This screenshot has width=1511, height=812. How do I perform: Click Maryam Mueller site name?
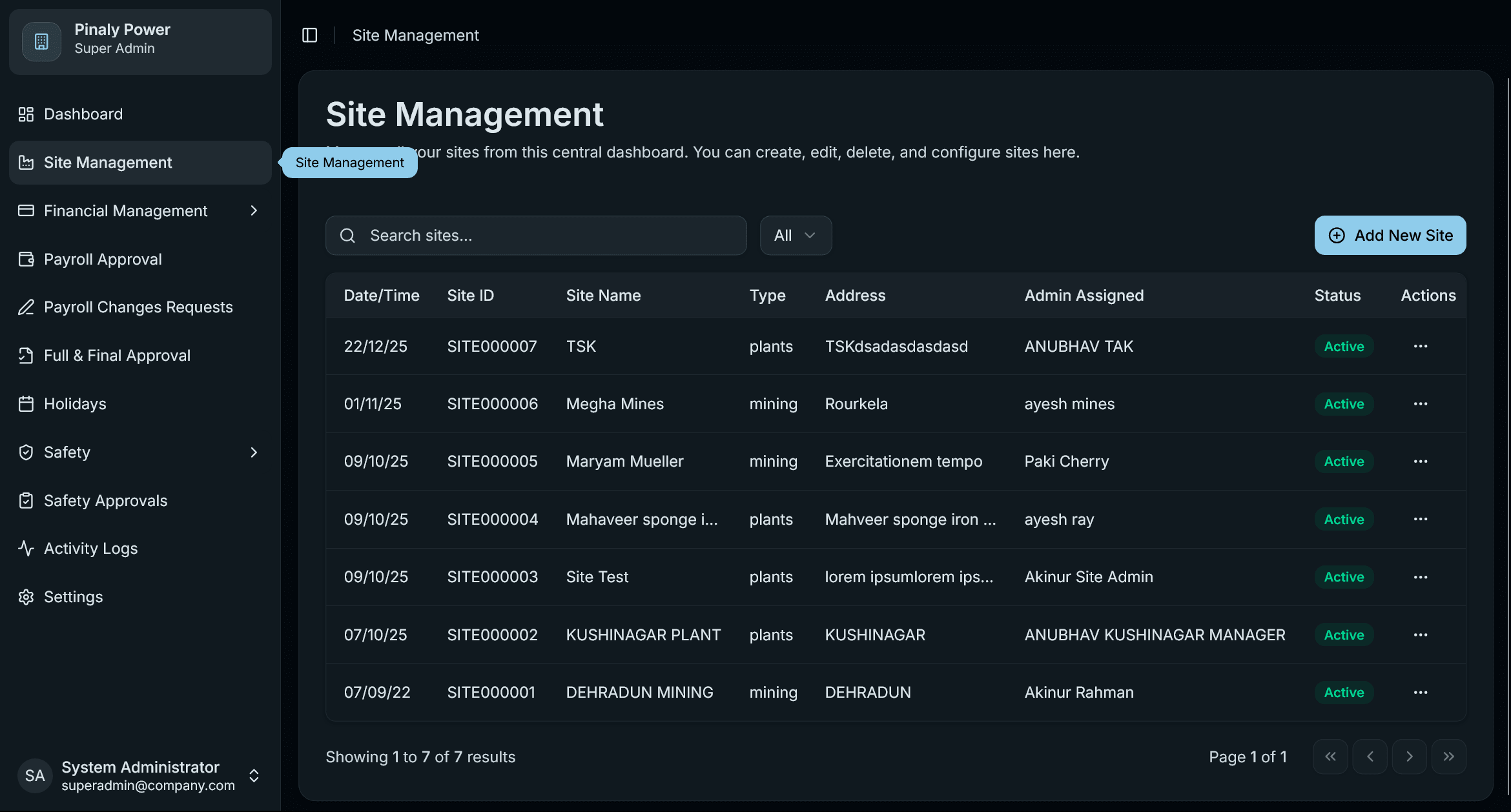(x=624, y=462)
